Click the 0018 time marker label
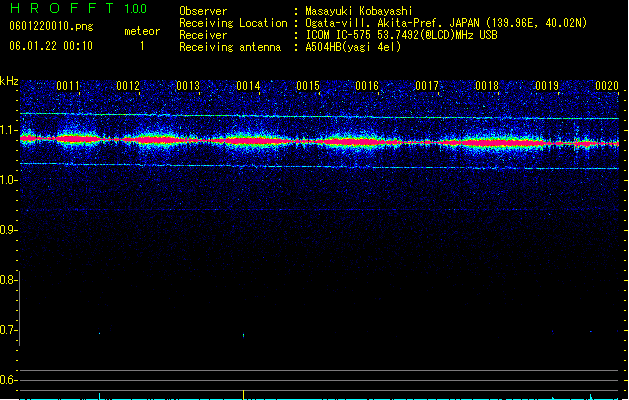This screenshot has width=629, height=400. [x=487, y=86]
